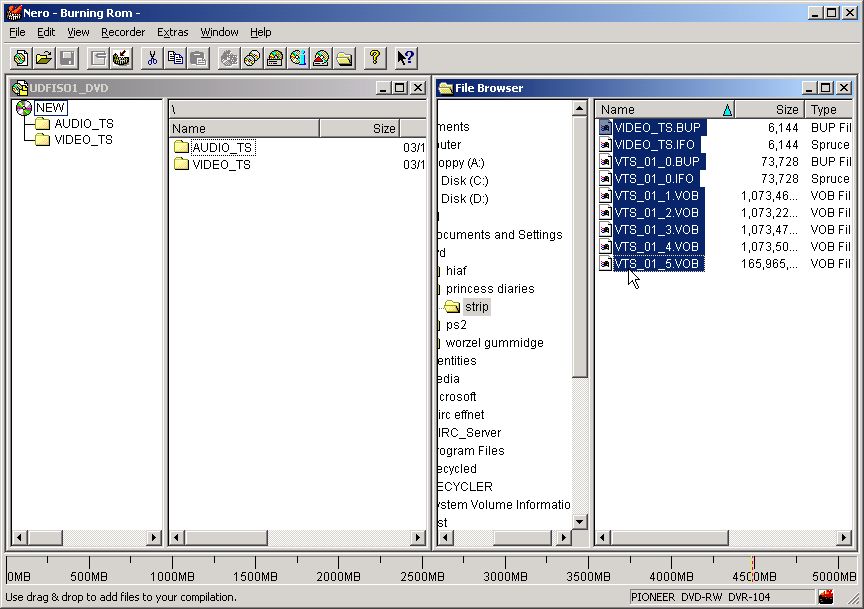Click the compilation info toolbar icon
Image resolution: width=864 pixels, height=609 pixels.
point(98,58)
